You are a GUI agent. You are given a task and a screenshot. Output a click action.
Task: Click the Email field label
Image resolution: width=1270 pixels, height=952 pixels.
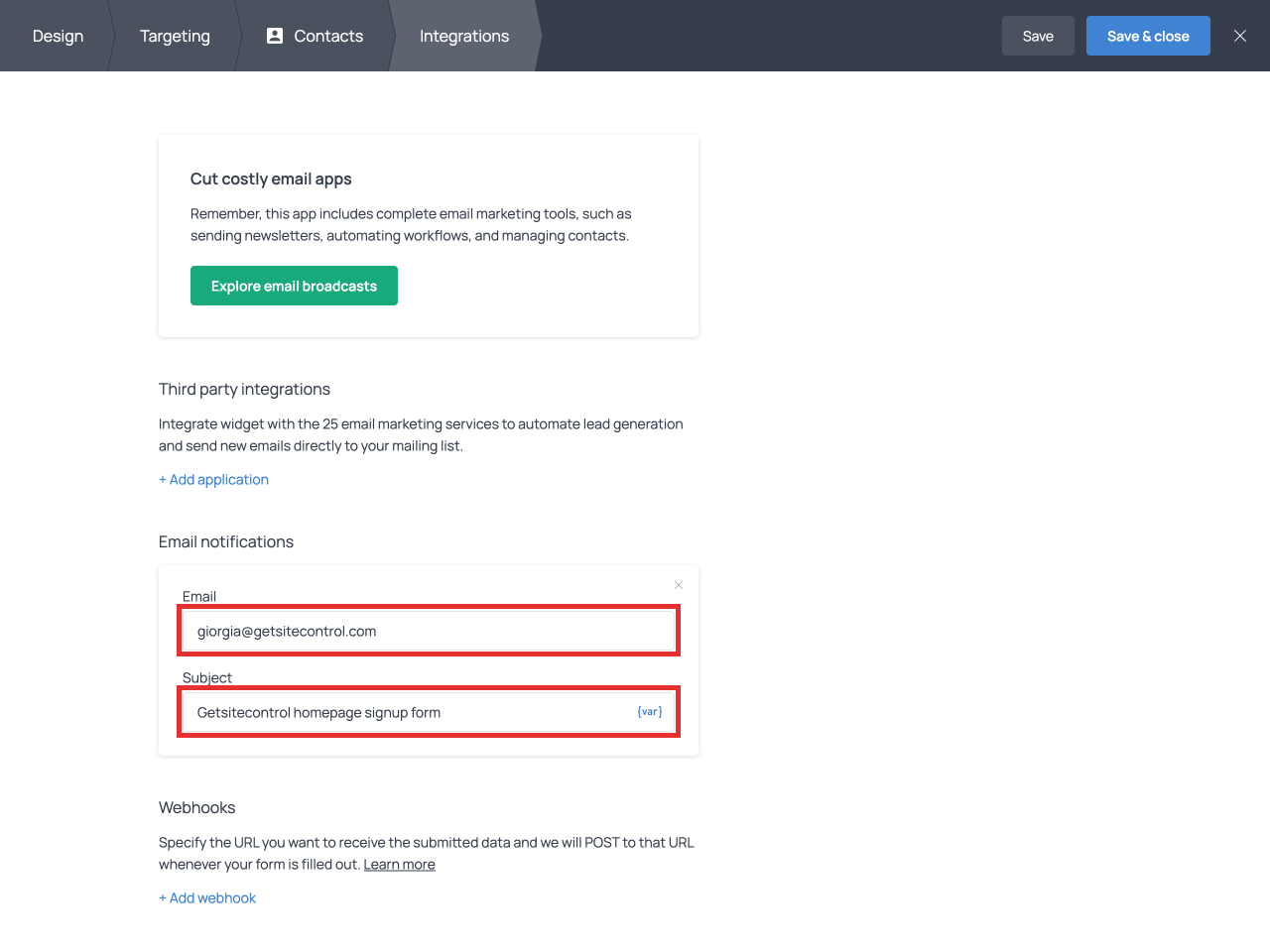pyautogui.click(x=199, y=596)
